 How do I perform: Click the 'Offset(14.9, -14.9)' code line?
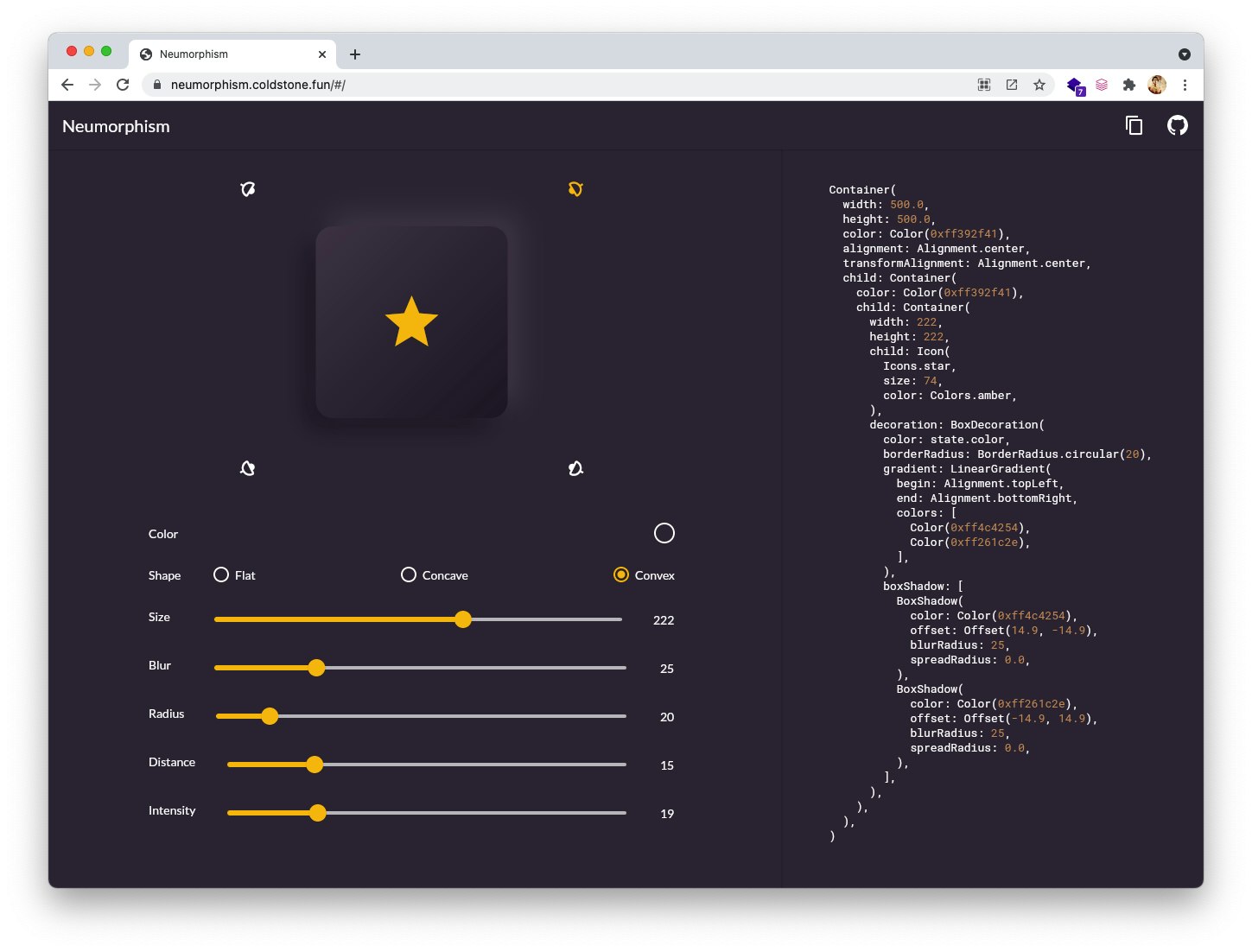coord(1003,631)
